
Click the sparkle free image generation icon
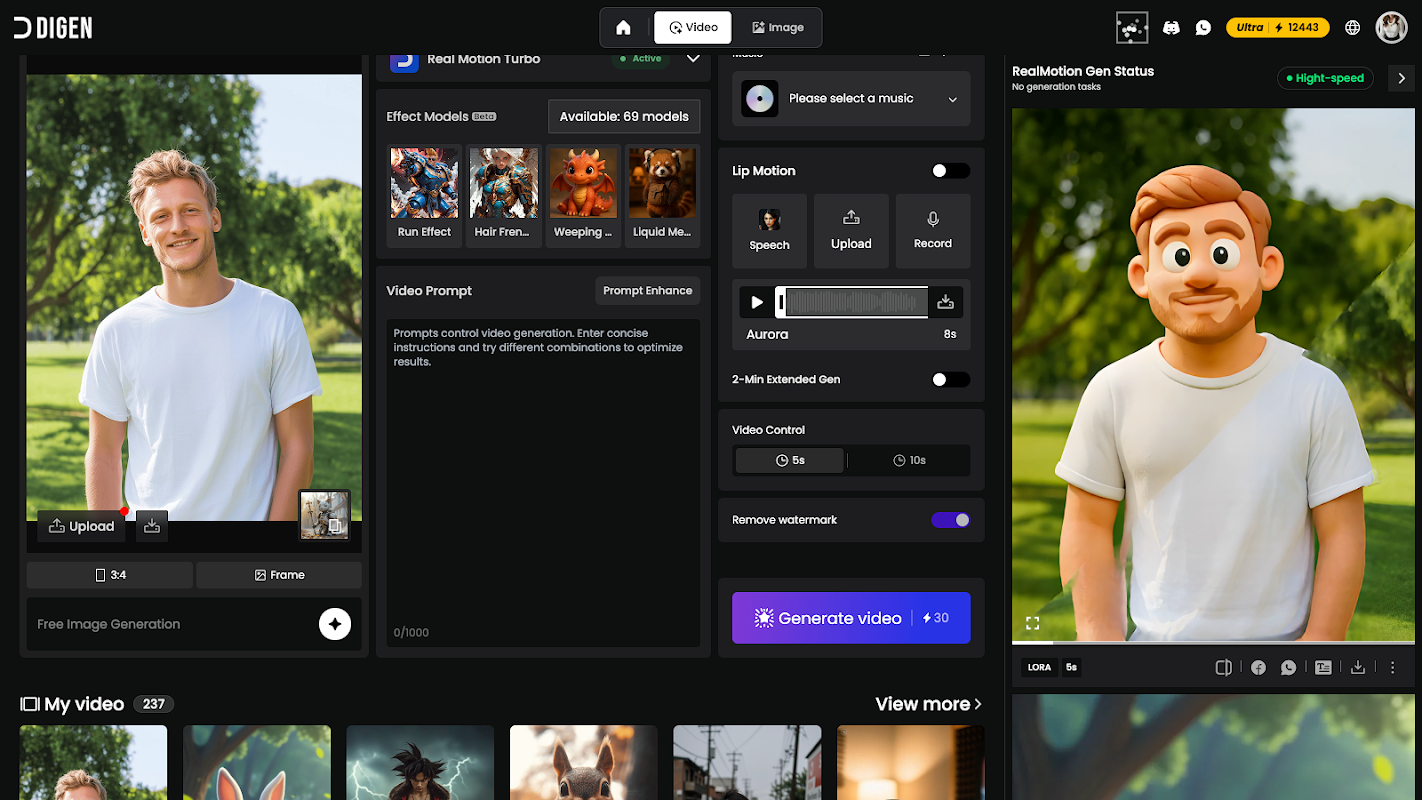(335, 624)
